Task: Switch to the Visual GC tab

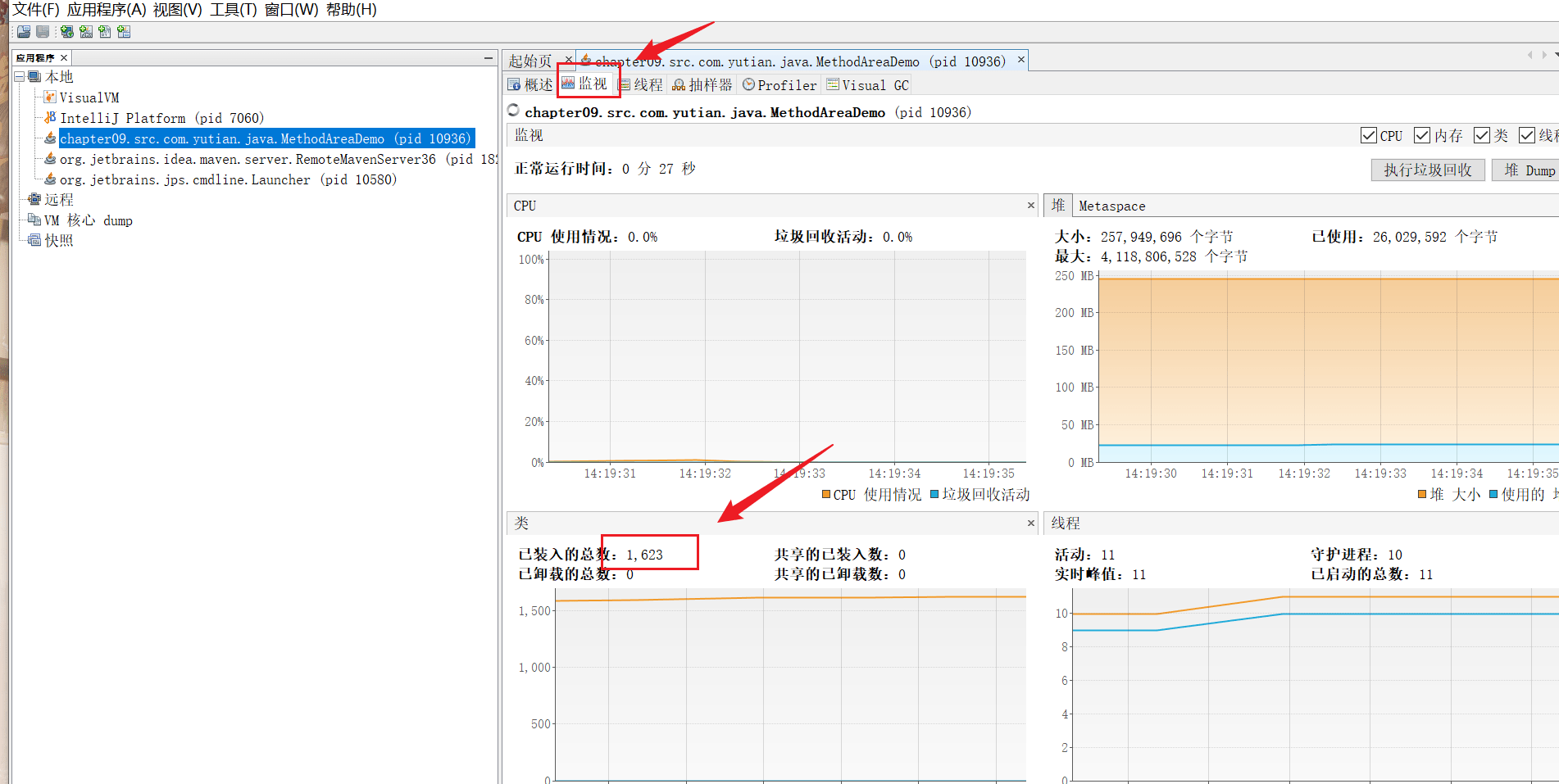Action: coord(868,85)
